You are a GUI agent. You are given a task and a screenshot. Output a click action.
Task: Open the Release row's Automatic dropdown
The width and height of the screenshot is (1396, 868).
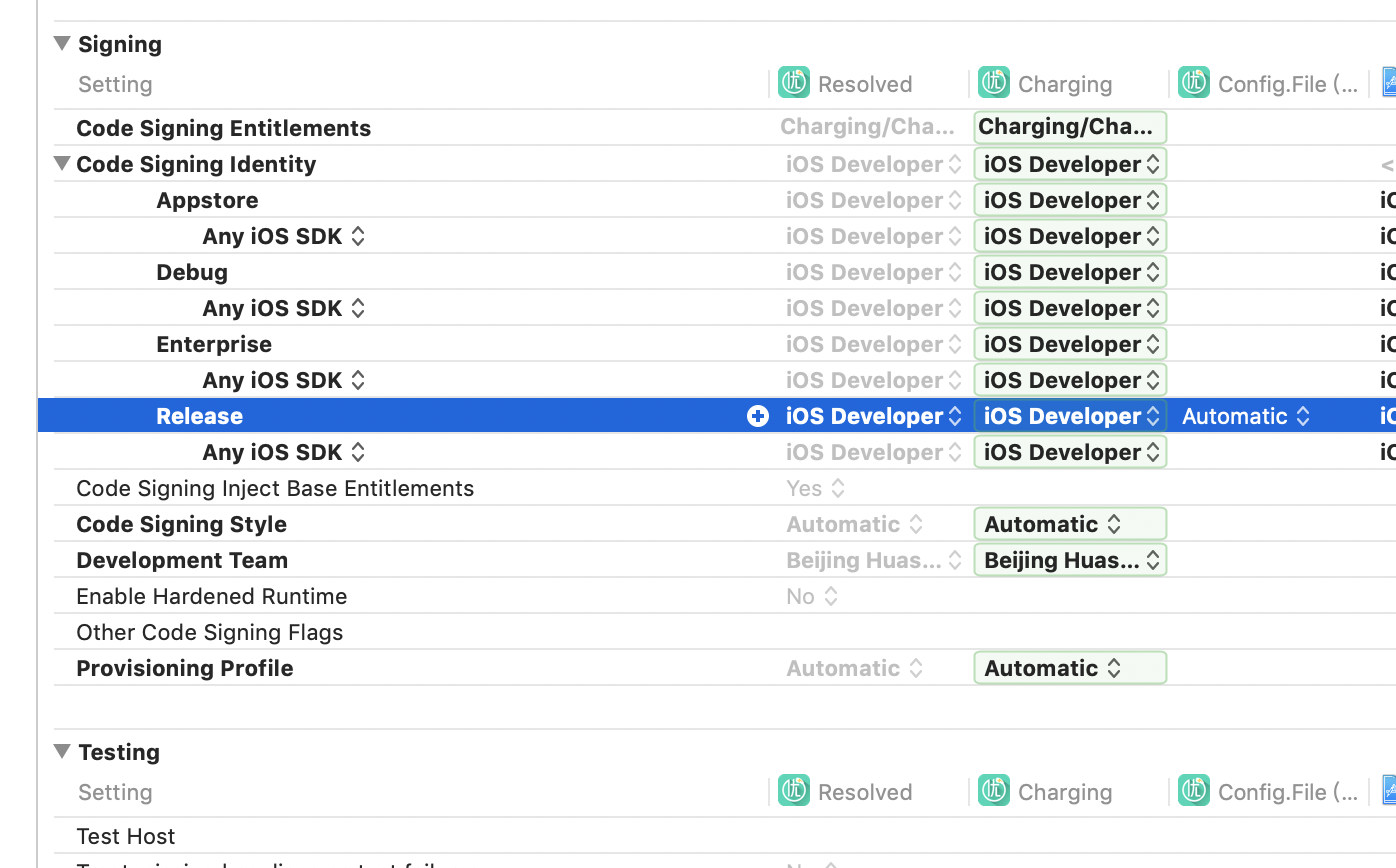(x=1246, y=416)
